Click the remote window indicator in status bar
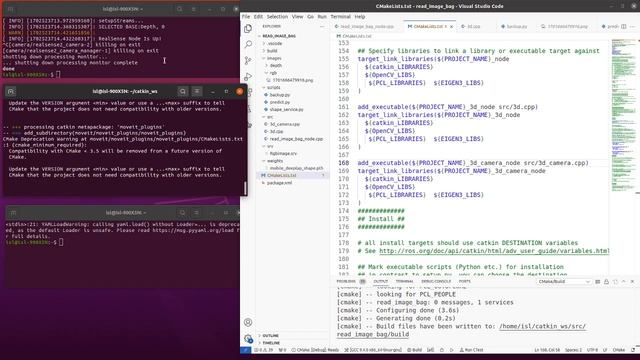 [x=245, y=350]
